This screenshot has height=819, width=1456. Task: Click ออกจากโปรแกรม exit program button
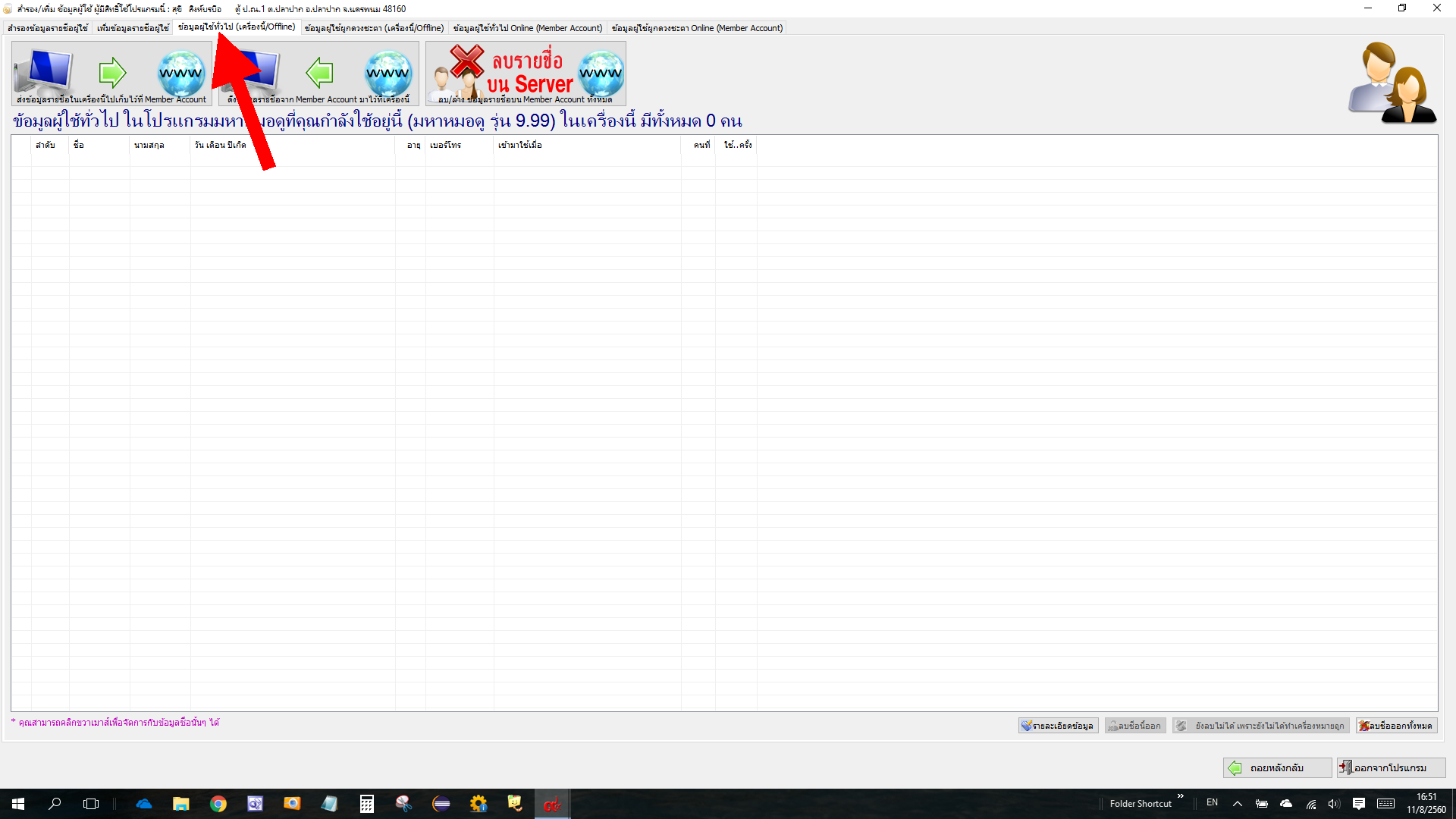[1391, 767]
